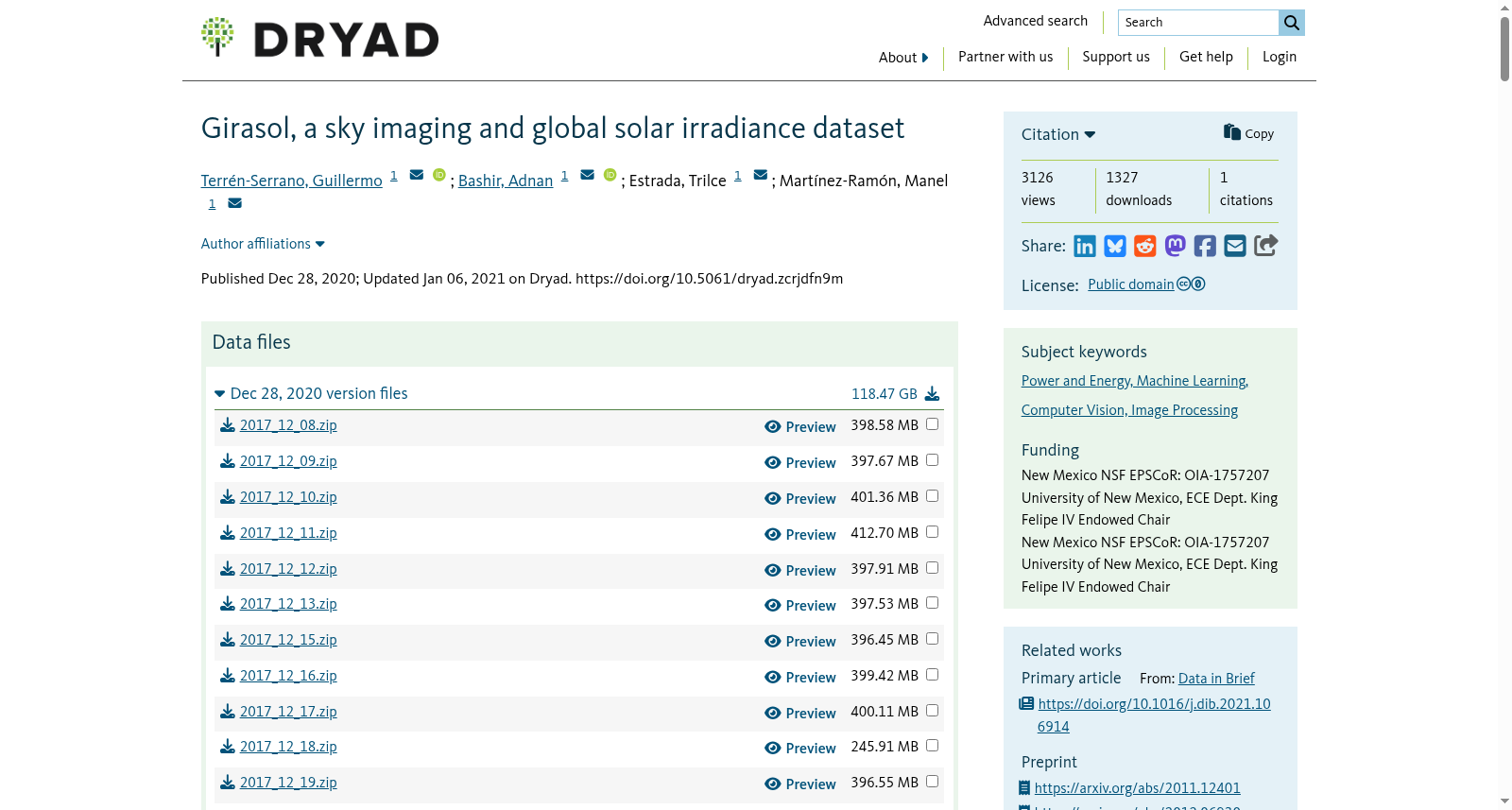This screenshot has height=810, width=1512.
Task: Preview the 2017_12_10.zip file
Action: coord(800,499)
